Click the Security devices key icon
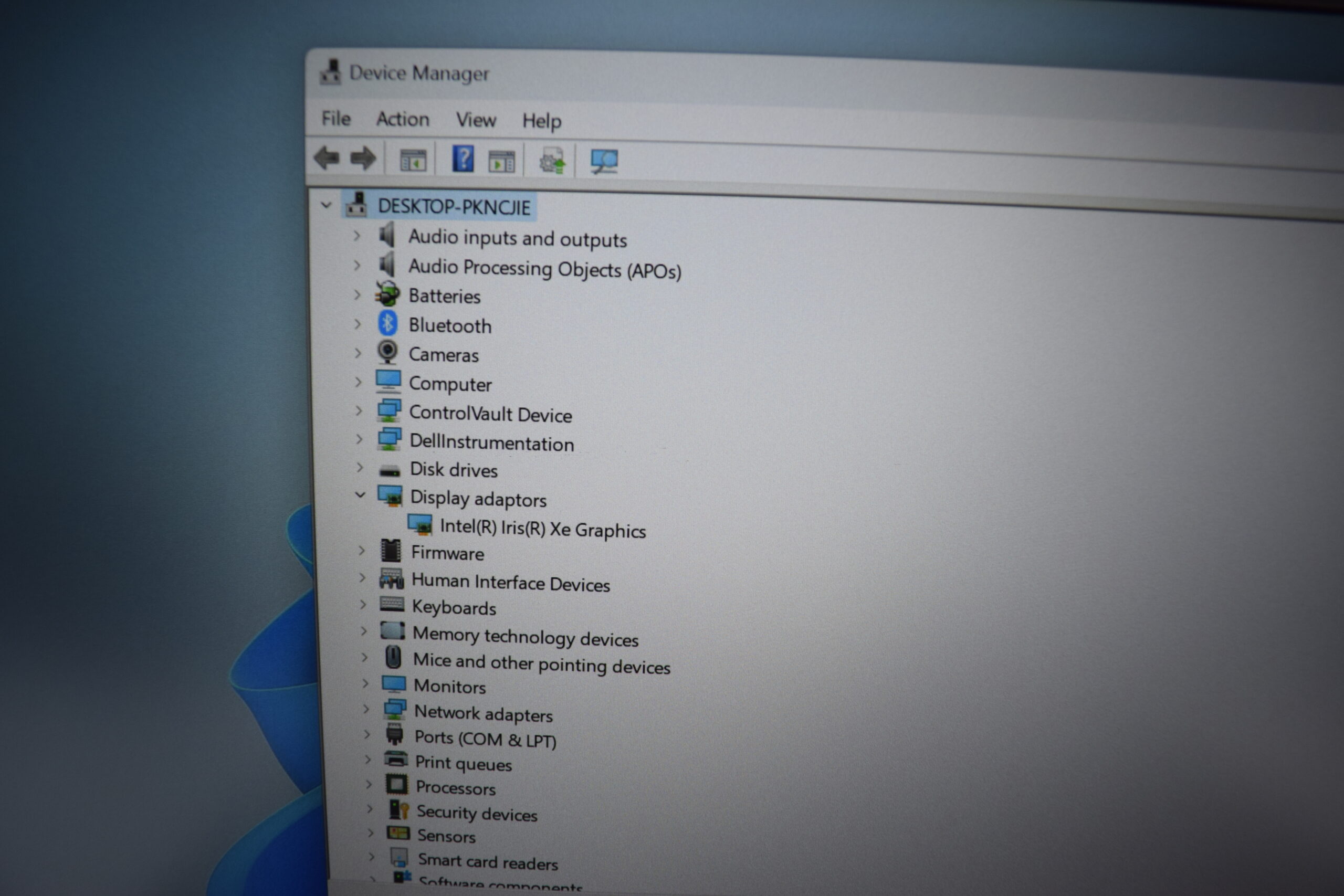 pos(399,809)
